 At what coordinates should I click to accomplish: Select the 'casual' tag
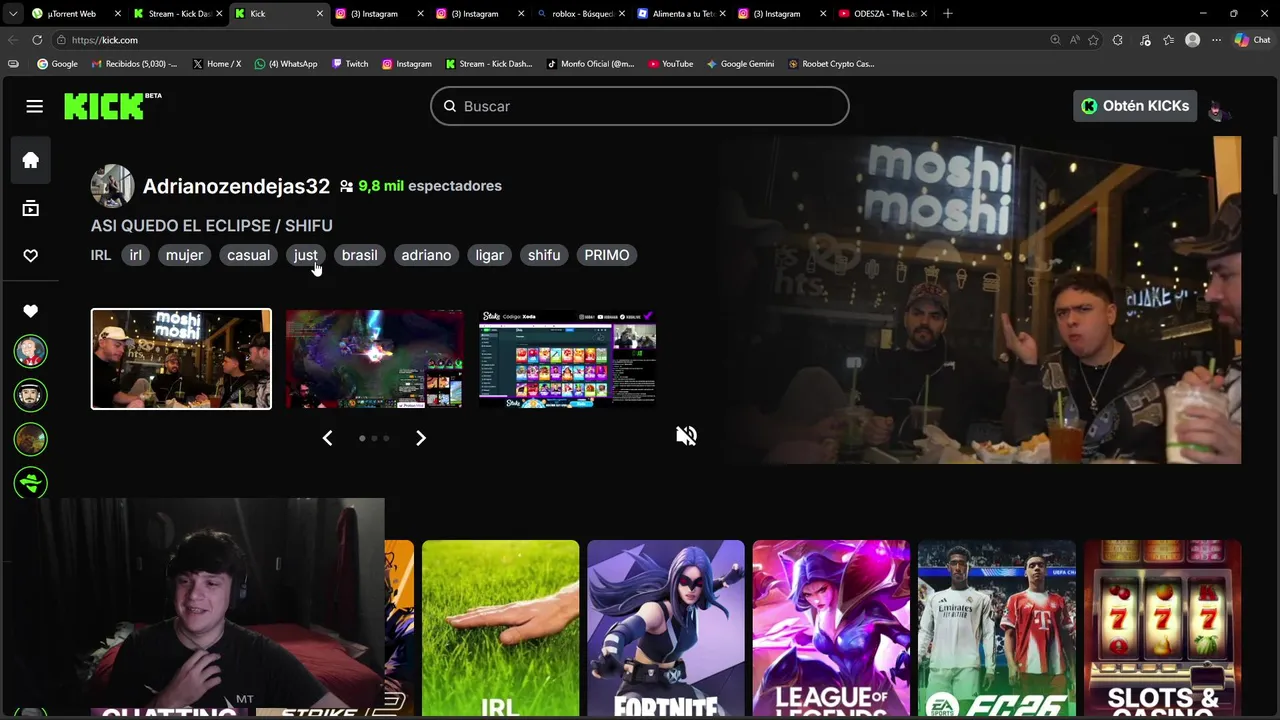pos(248,255)
